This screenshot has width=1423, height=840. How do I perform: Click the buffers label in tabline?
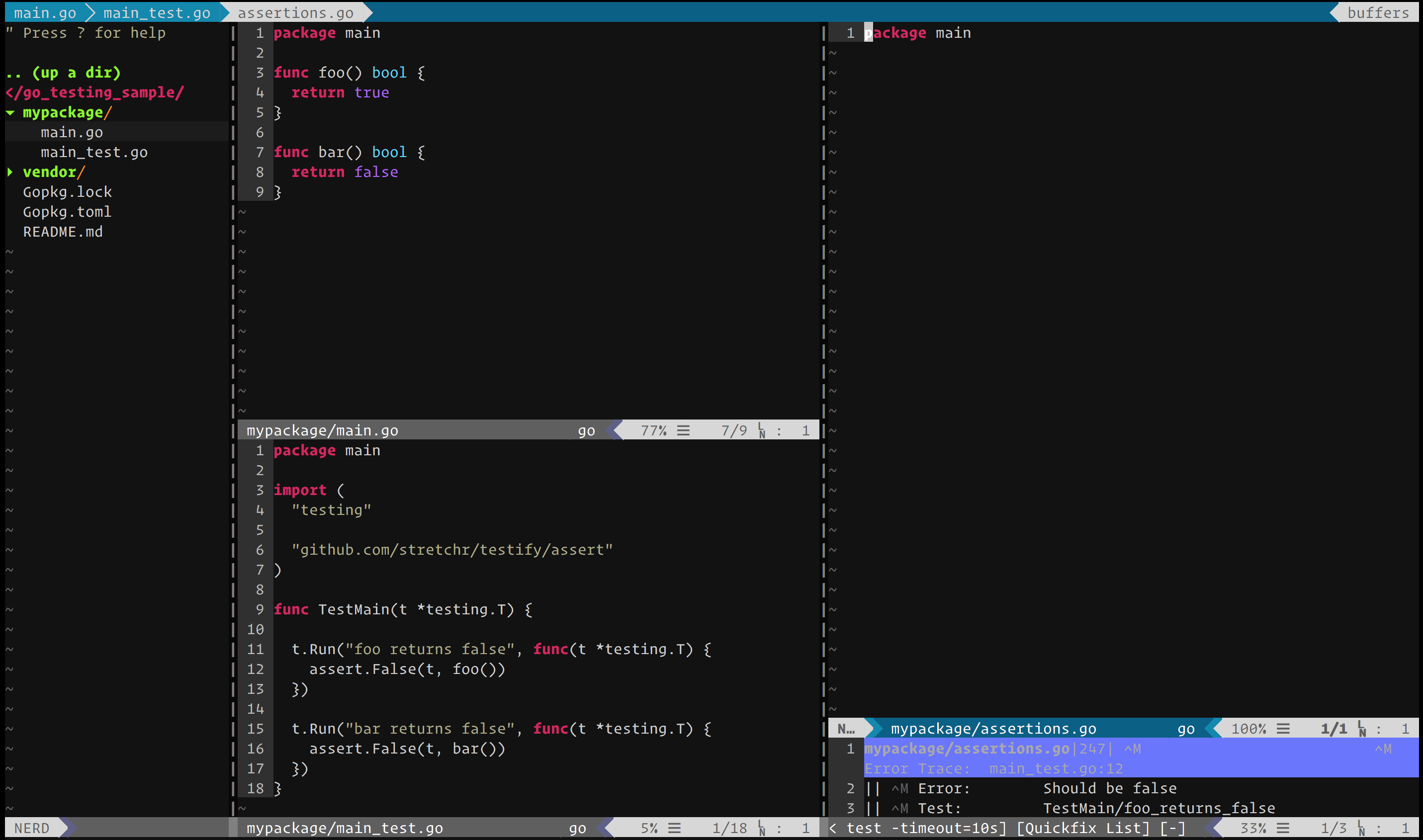[1378, 12]
